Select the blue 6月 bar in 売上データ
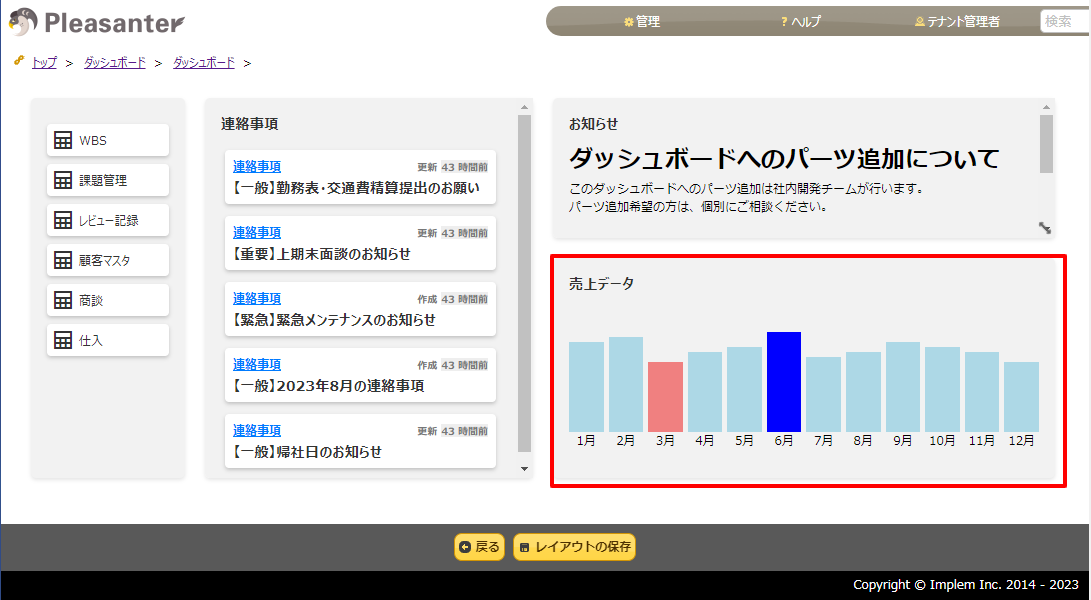This screenshot has width=1091, height=600. (783, 382)
